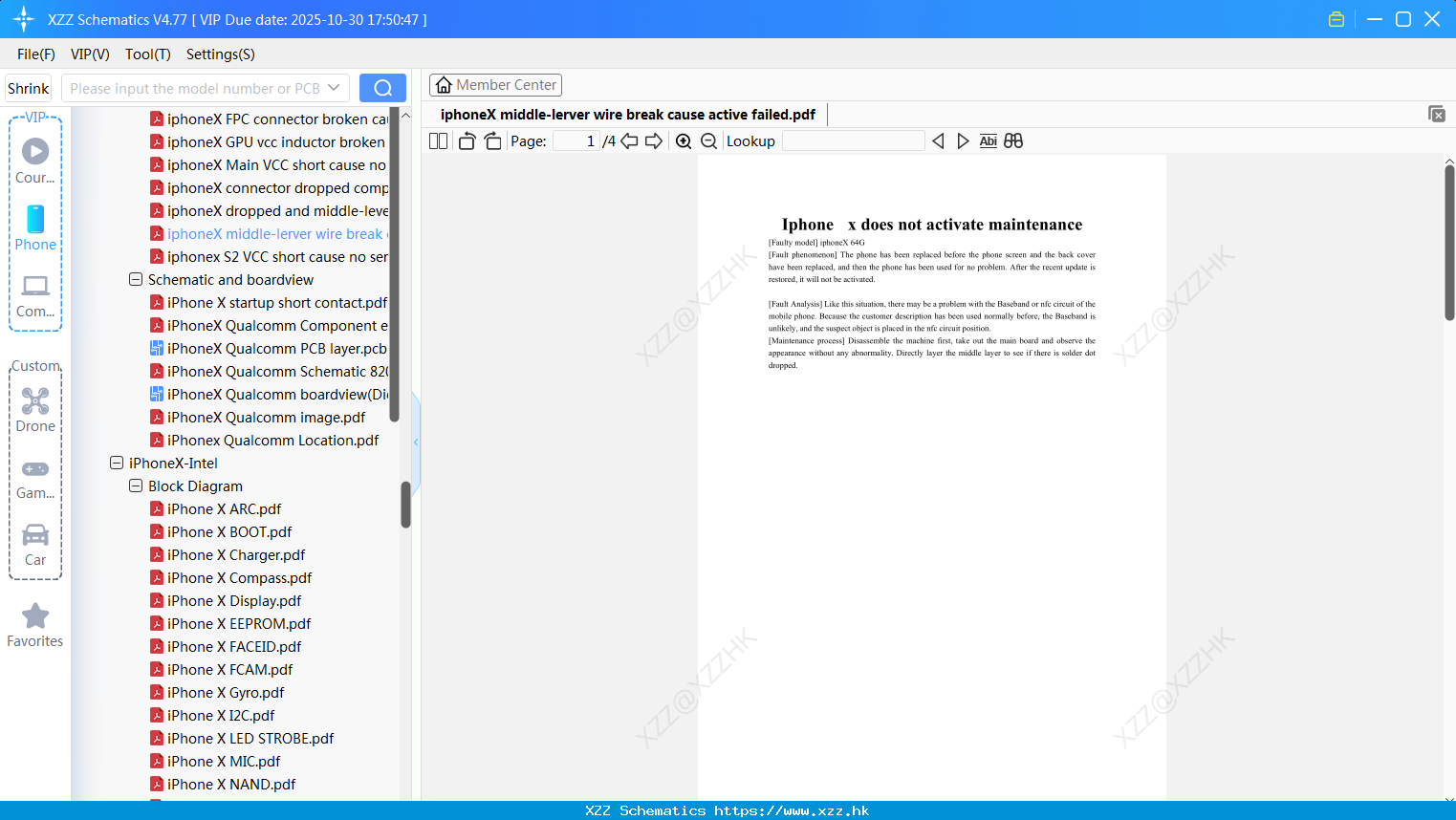Open iphoneX GPU vcc inductor broken file
This screenshot has width=1456, height=820.
pos(268,141)
